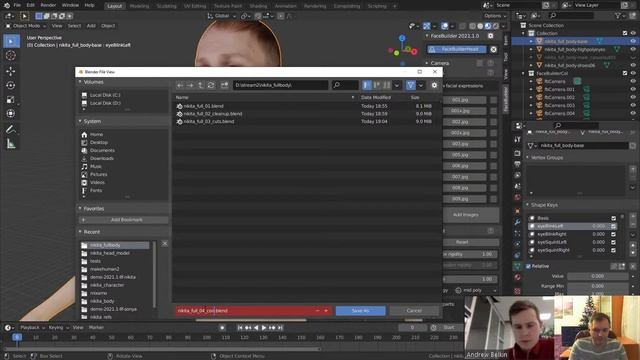
Task: Select the Measure tool
Action: coord(11,144)
